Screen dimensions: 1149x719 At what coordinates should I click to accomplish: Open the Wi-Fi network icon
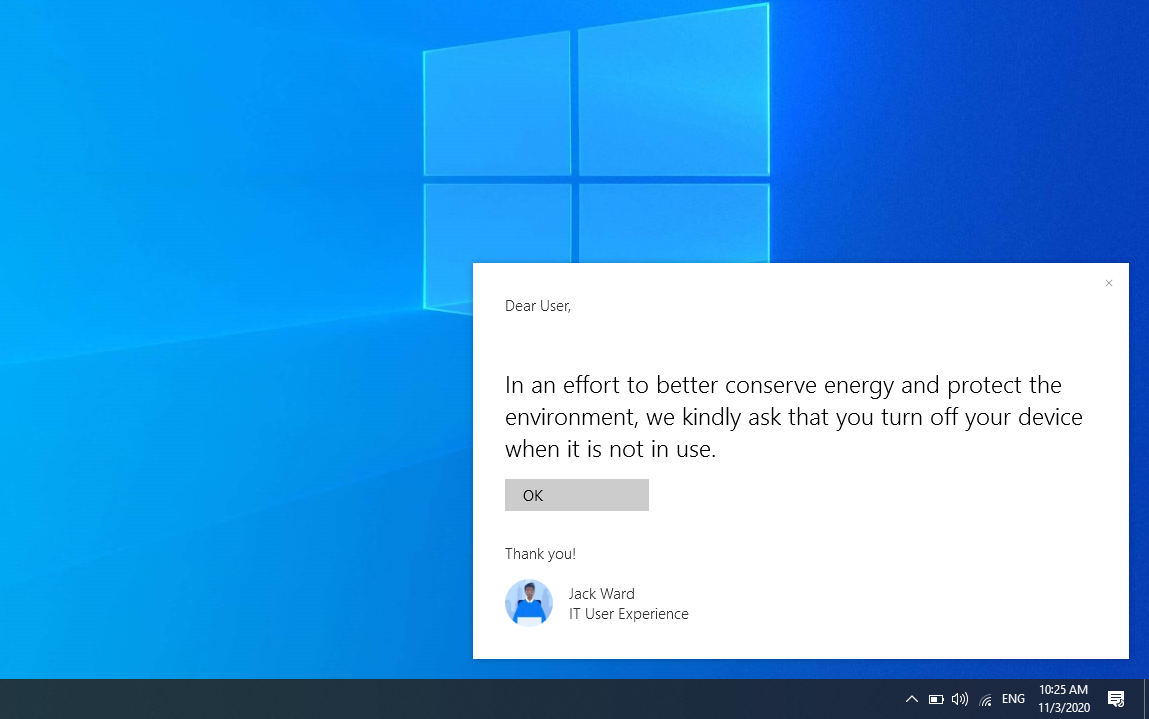click(x=985, y=700)
